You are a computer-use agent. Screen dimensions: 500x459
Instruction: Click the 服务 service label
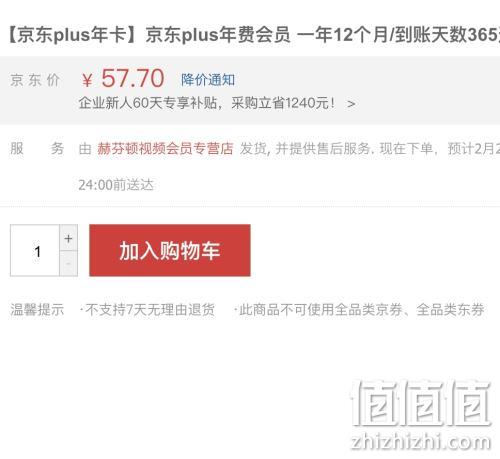[x=37, y=148]
